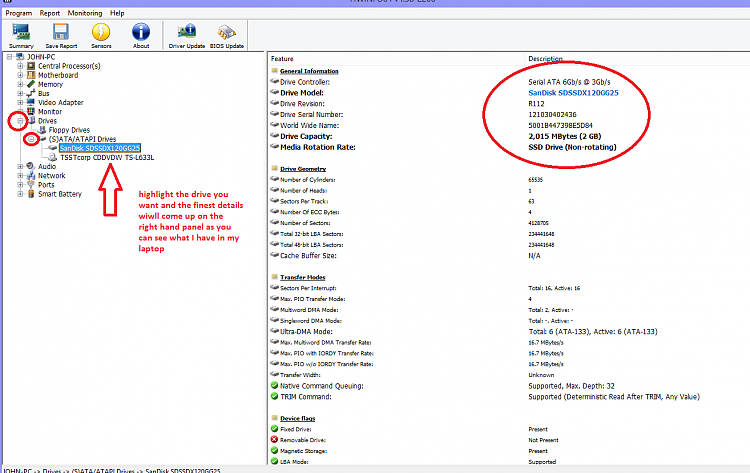Select the JOHN-PC computer icon
Screen dimensions: 750x473
(x=20, y=57)
